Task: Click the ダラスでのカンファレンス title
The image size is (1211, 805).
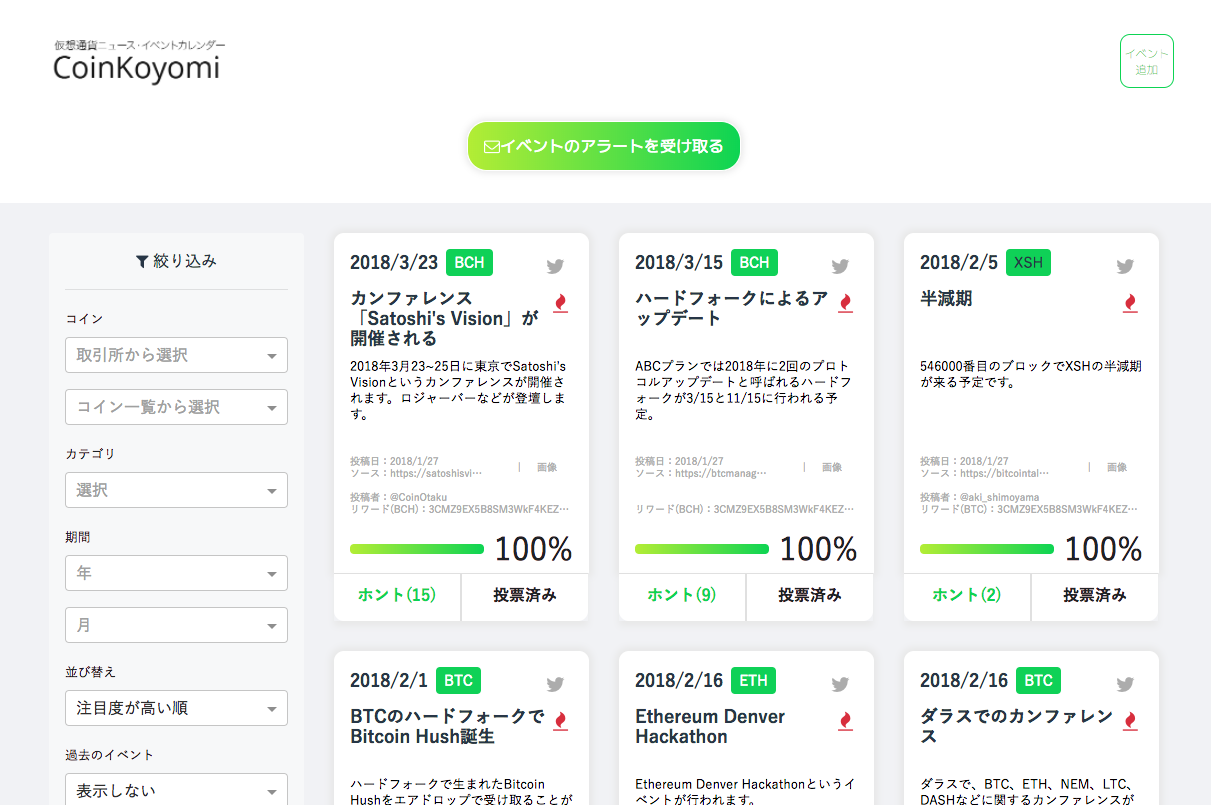Action: tap(1017, 726)
